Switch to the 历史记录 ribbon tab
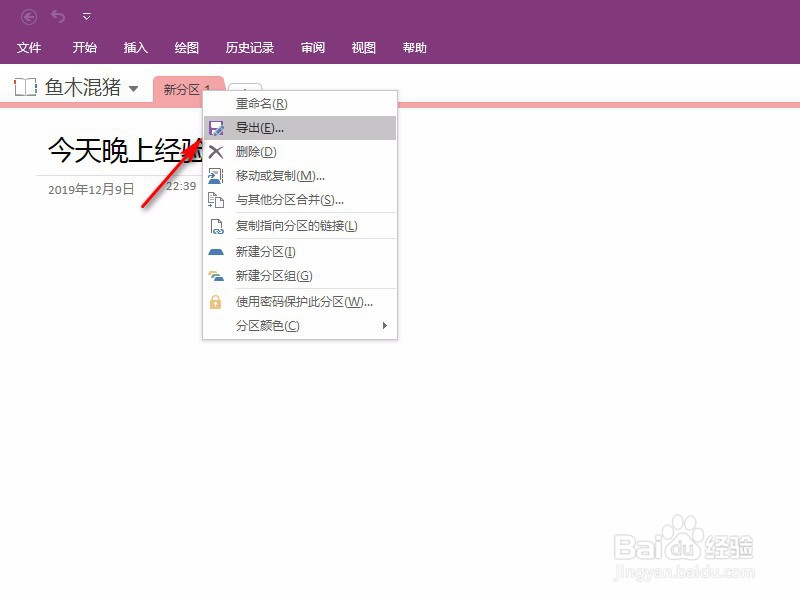Image resolution: width=800 pixels, height=600 pixels. pos(250,48)
